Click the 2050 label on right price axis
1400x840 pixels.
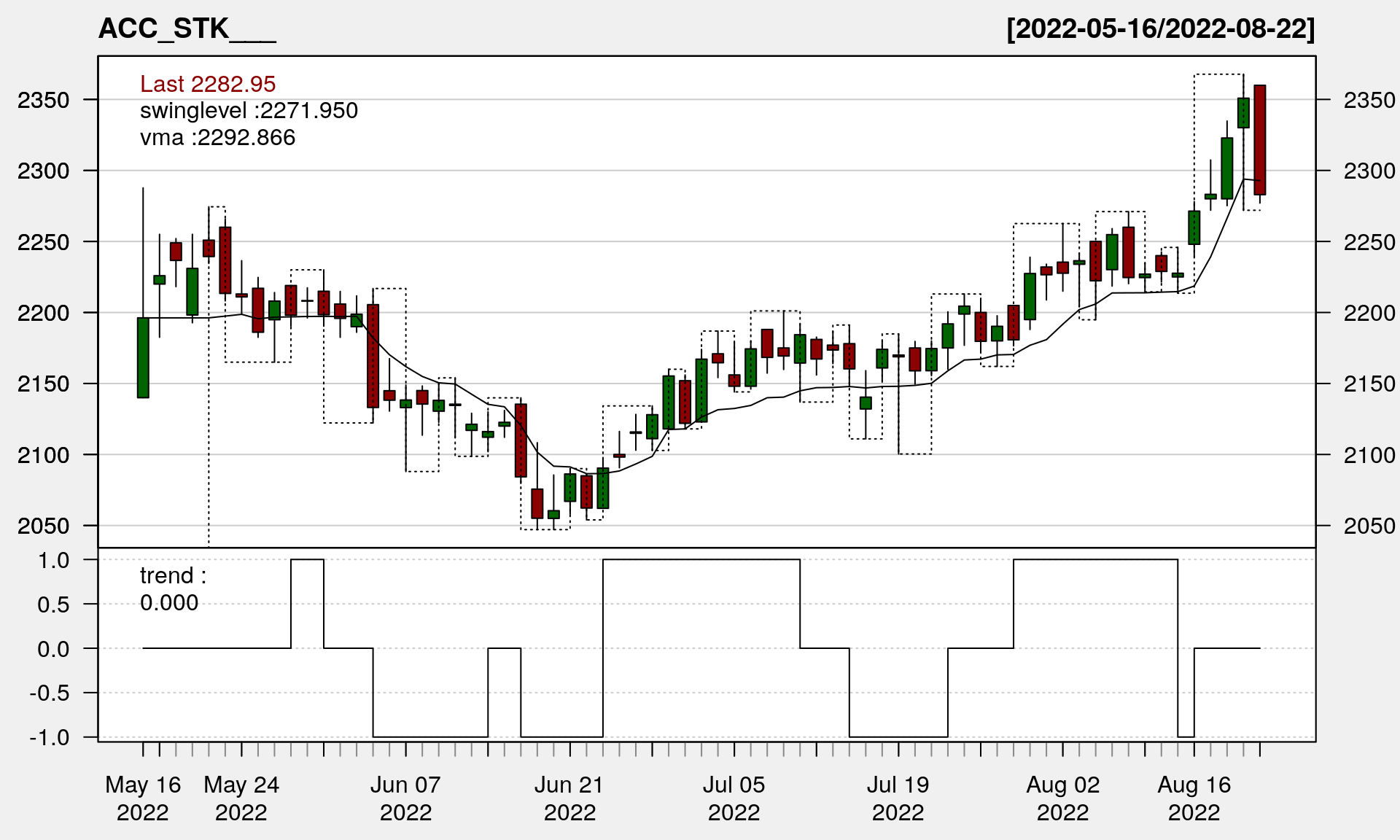point(1369,526)
